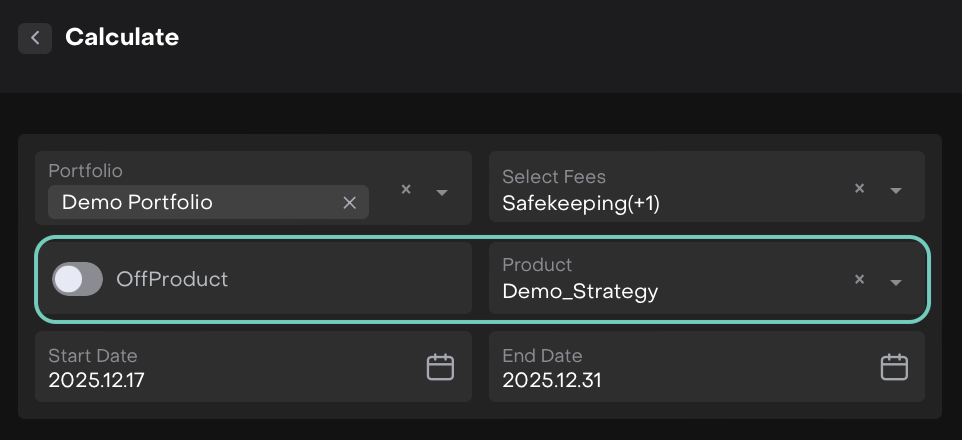Open the End Date calendar picker
962x440 pixels.
894,367
